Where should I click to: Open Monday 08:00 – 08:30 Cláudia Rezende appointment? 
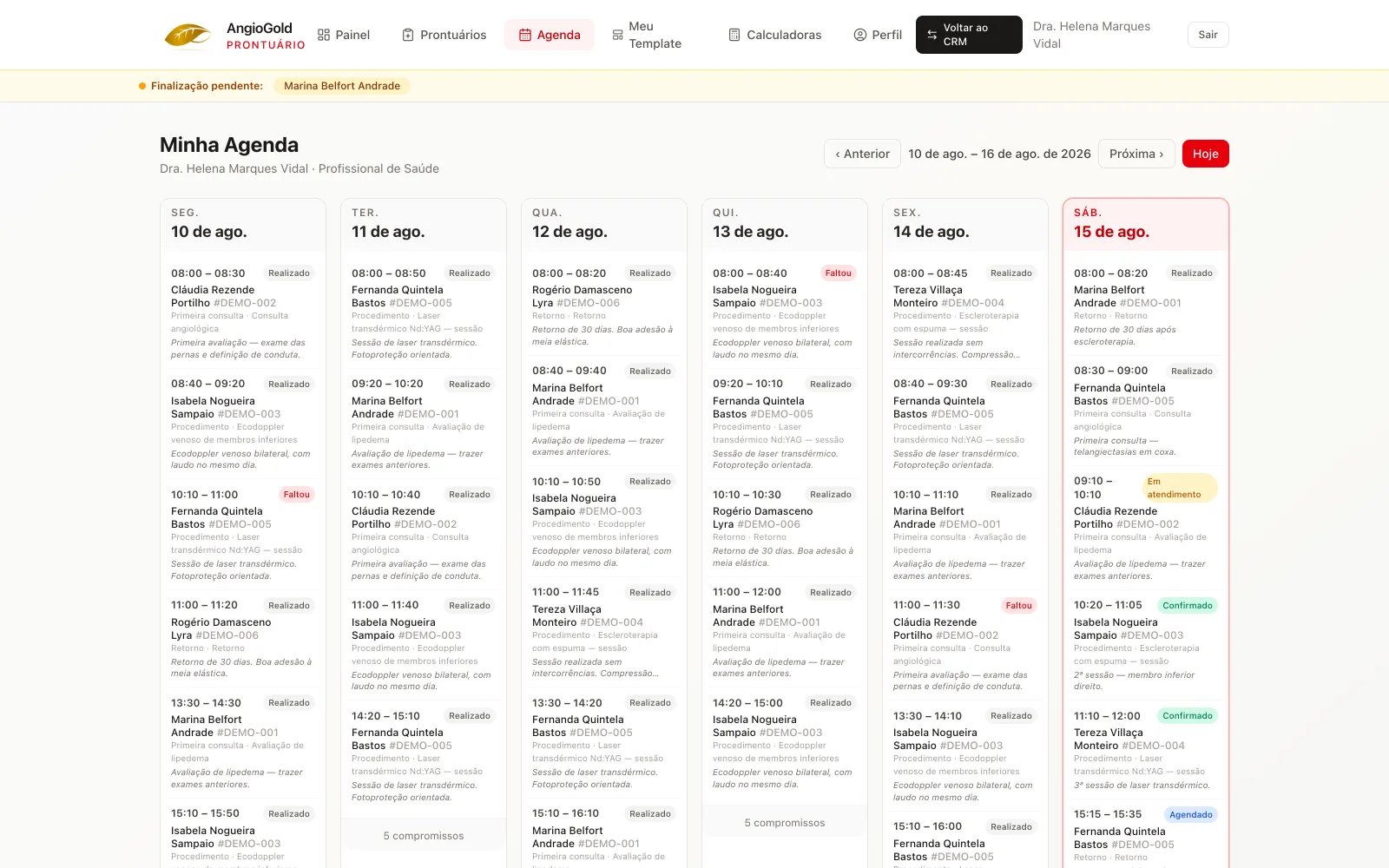pos(243,312)
